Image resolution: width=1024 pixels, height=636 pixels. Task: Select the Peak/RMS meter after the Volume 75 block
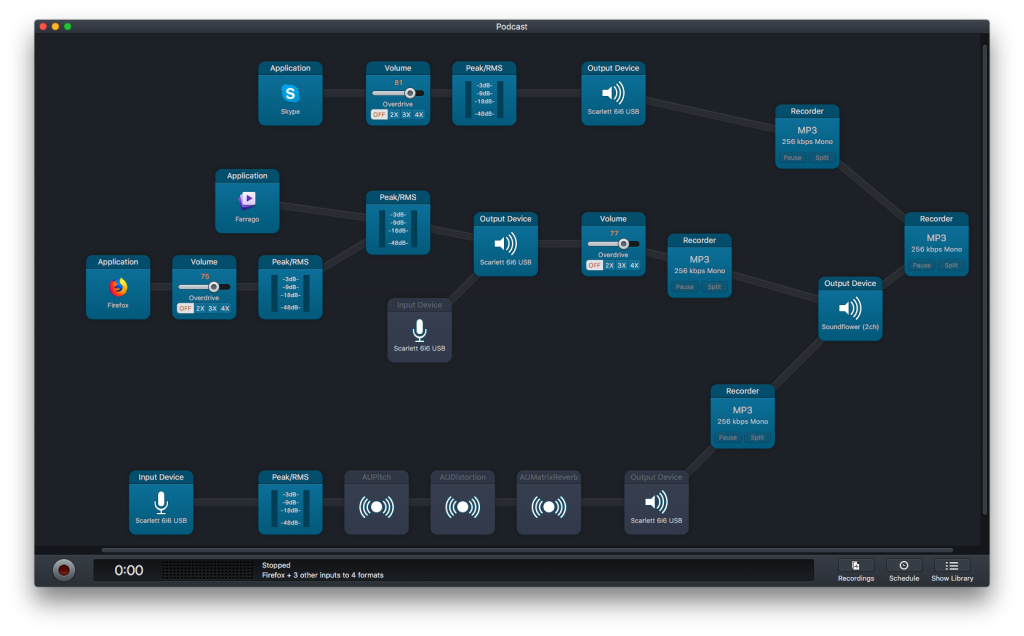(x=290, y=287)
